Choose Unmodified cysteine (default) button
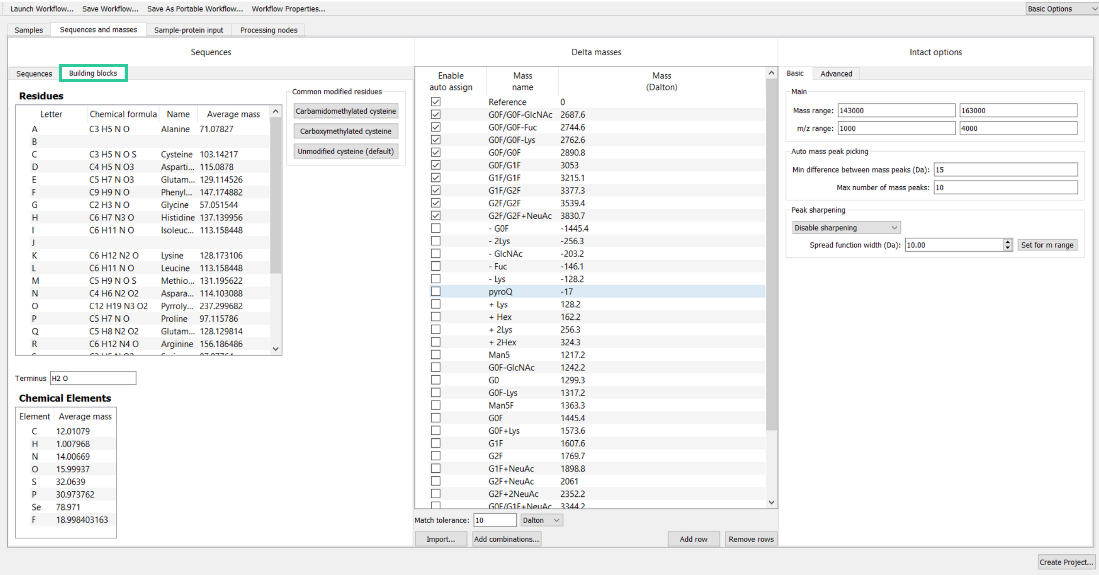The width and height of the screenshot is (1099, 575). pos(346,151)
